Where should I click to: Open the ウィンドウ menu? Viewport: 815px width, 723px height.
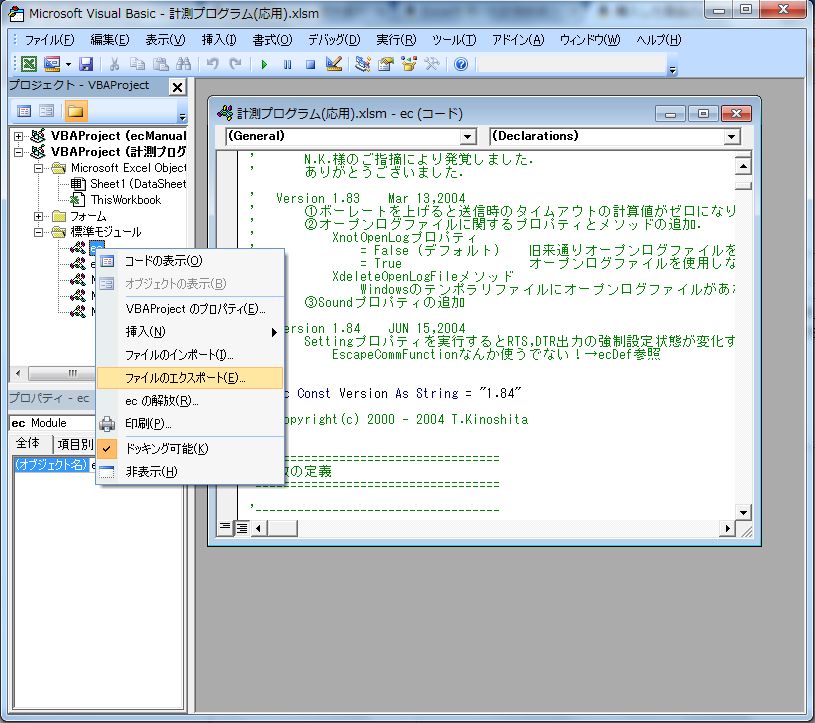pyautogui.click(x=590, y=40)
